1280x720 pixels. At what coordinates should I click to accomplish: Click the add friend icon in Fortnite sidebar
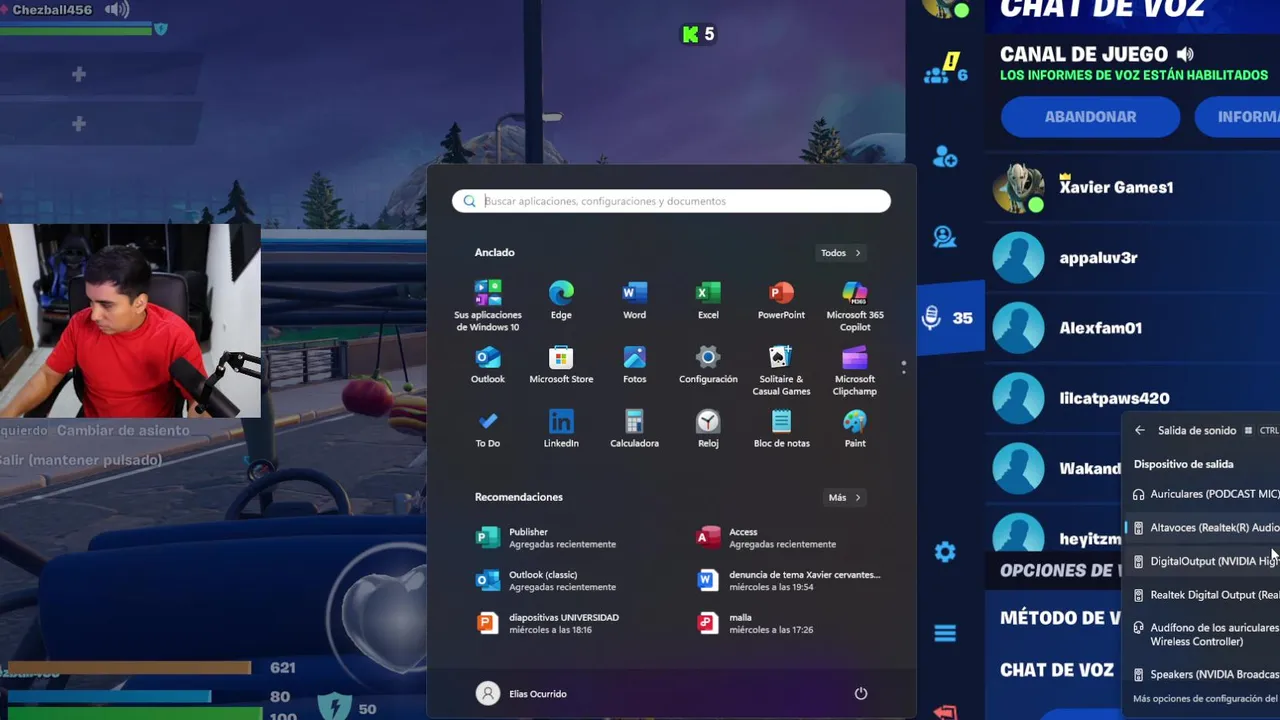(945, 158)
